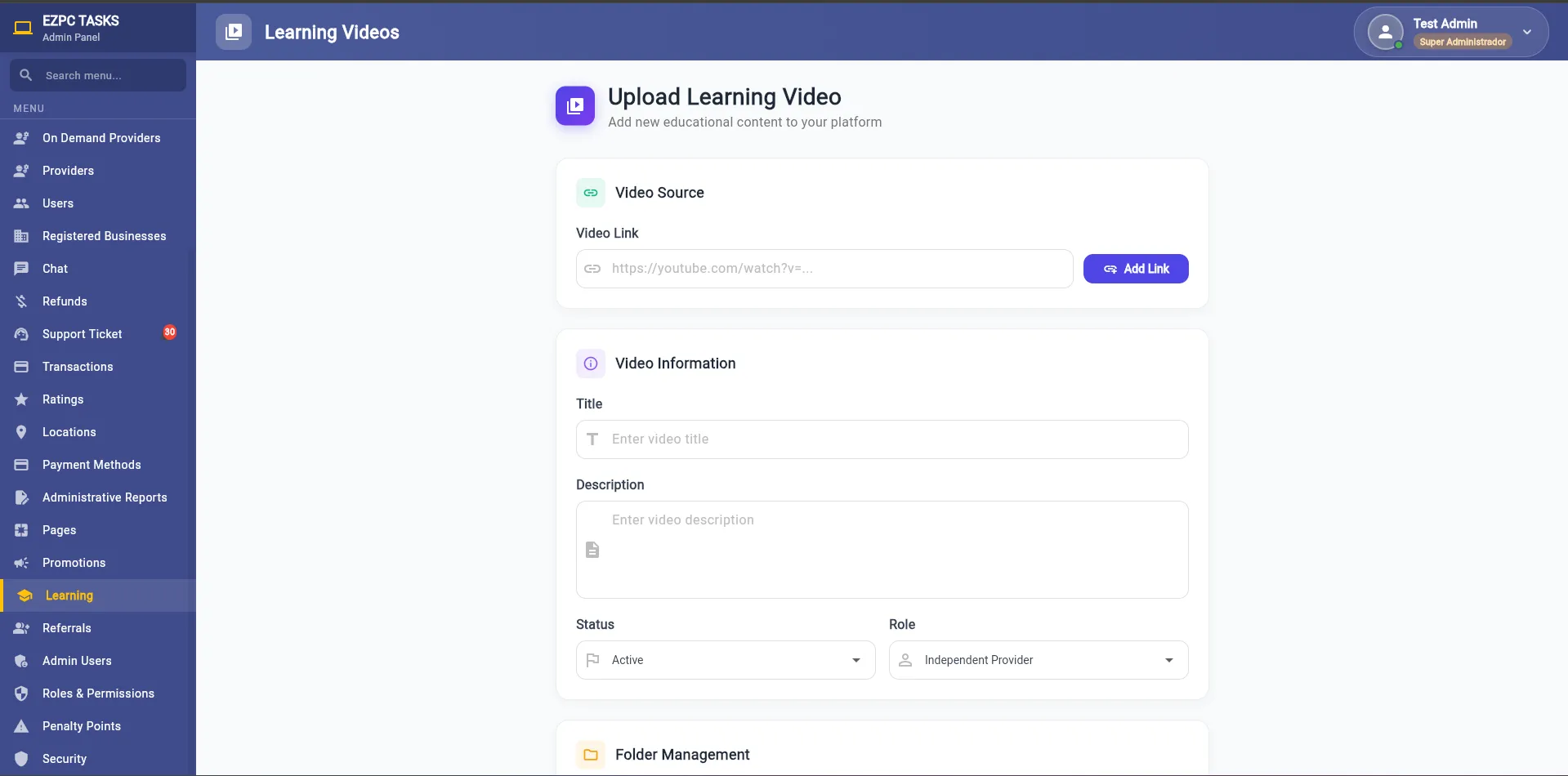
Task: Click the Promotions megaphone icon
Action: click(x=21, y=563)
